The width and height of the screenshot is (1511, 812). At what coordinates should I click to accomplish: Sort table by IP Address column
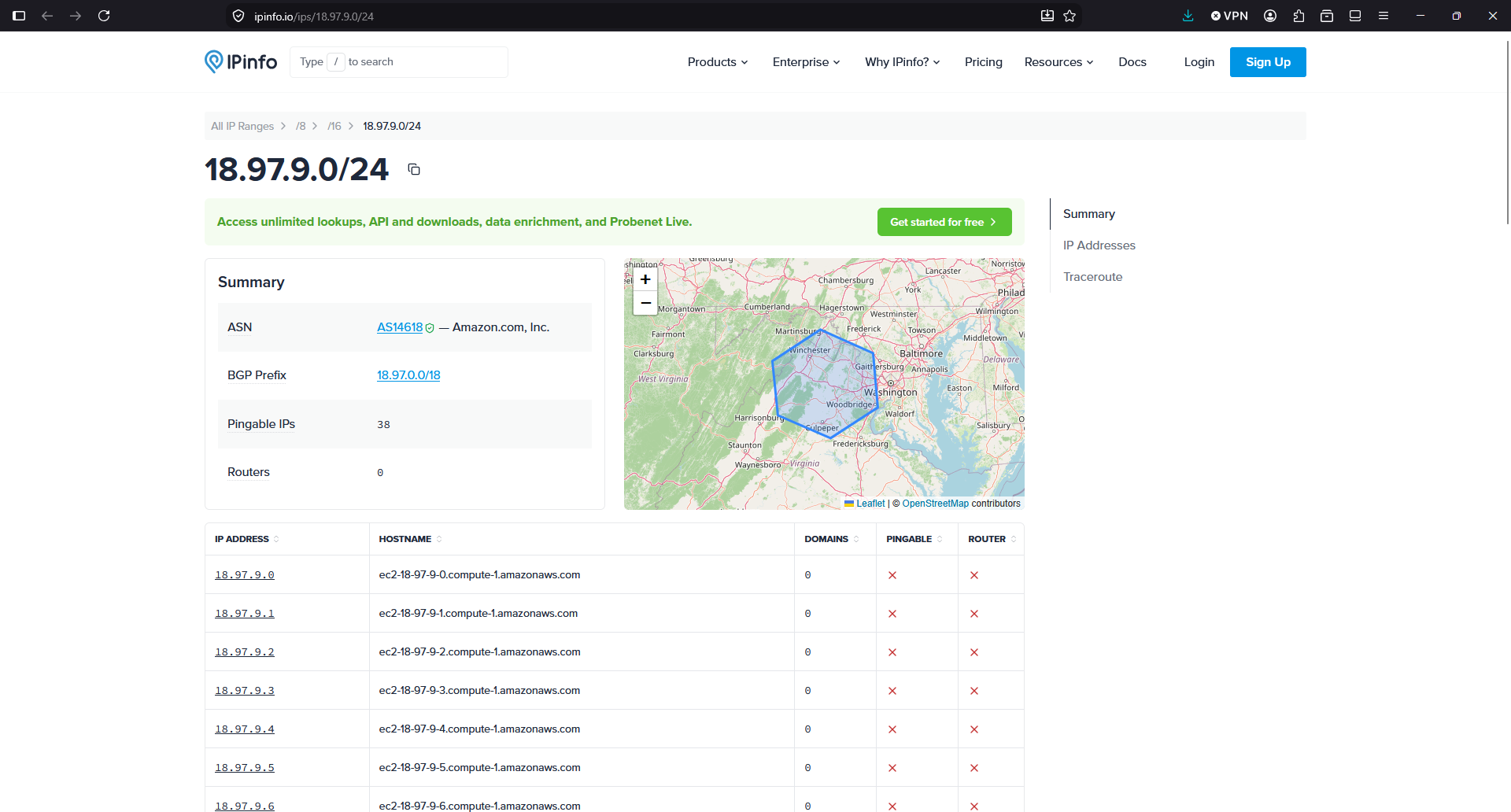click(247, 539)
